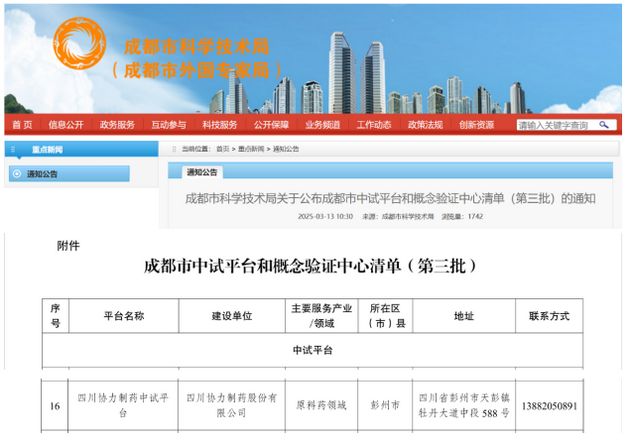Click the article title about 中试平台 第三批
This screenshot has width=630, height=441.
(x=390, y=198)
